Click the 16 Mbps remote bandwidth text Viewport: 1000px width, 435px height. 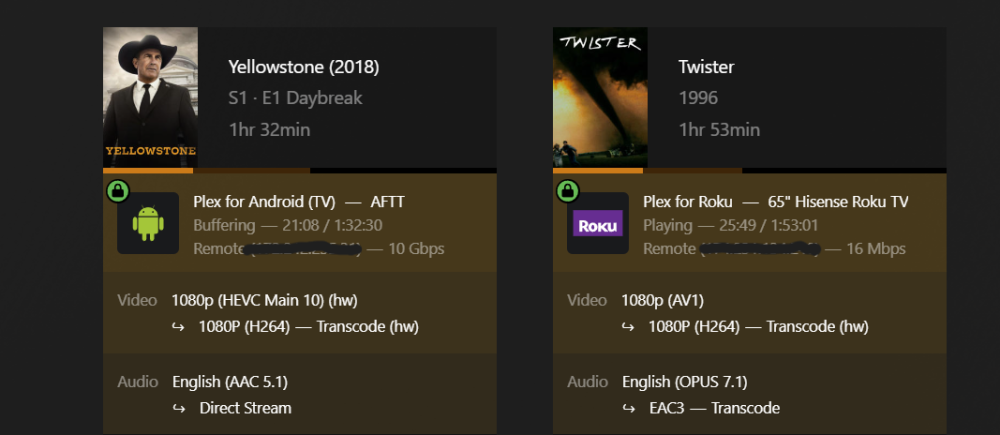click(876, 249)
